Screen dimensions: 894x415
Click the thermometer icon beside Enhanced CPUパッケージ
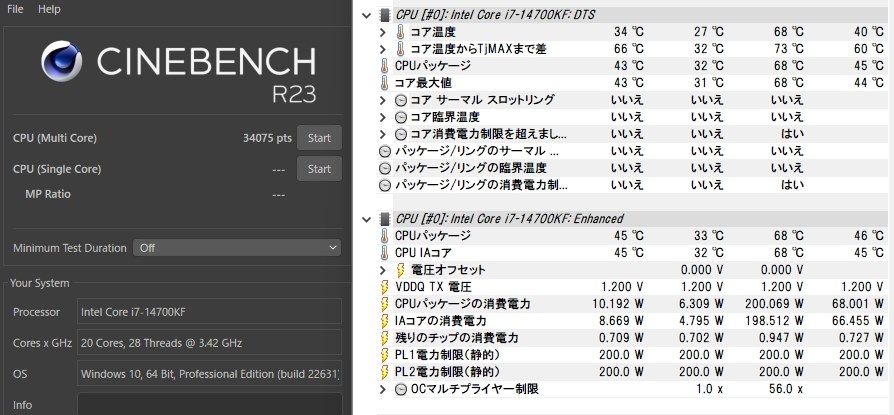point(384,235)
